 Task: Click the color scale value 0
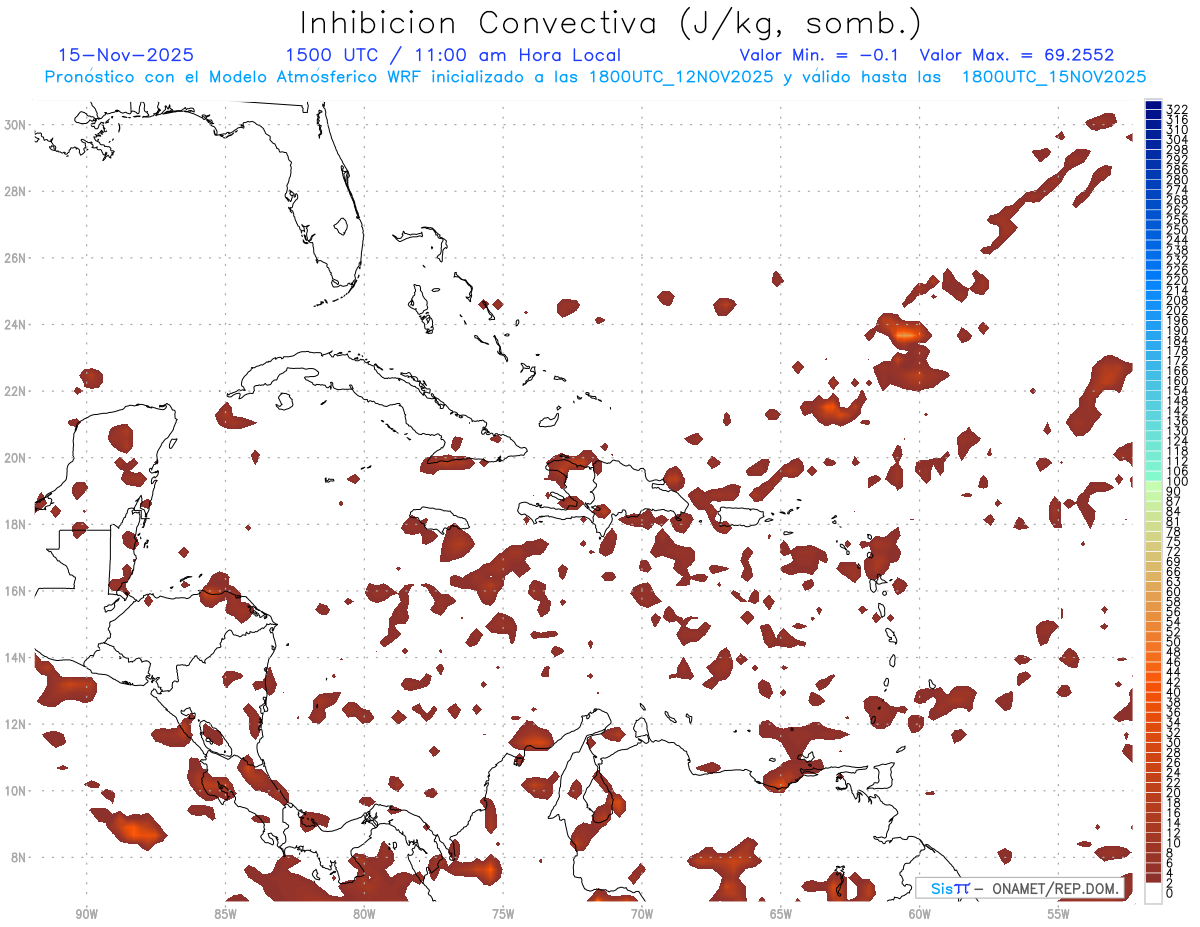1170,893
